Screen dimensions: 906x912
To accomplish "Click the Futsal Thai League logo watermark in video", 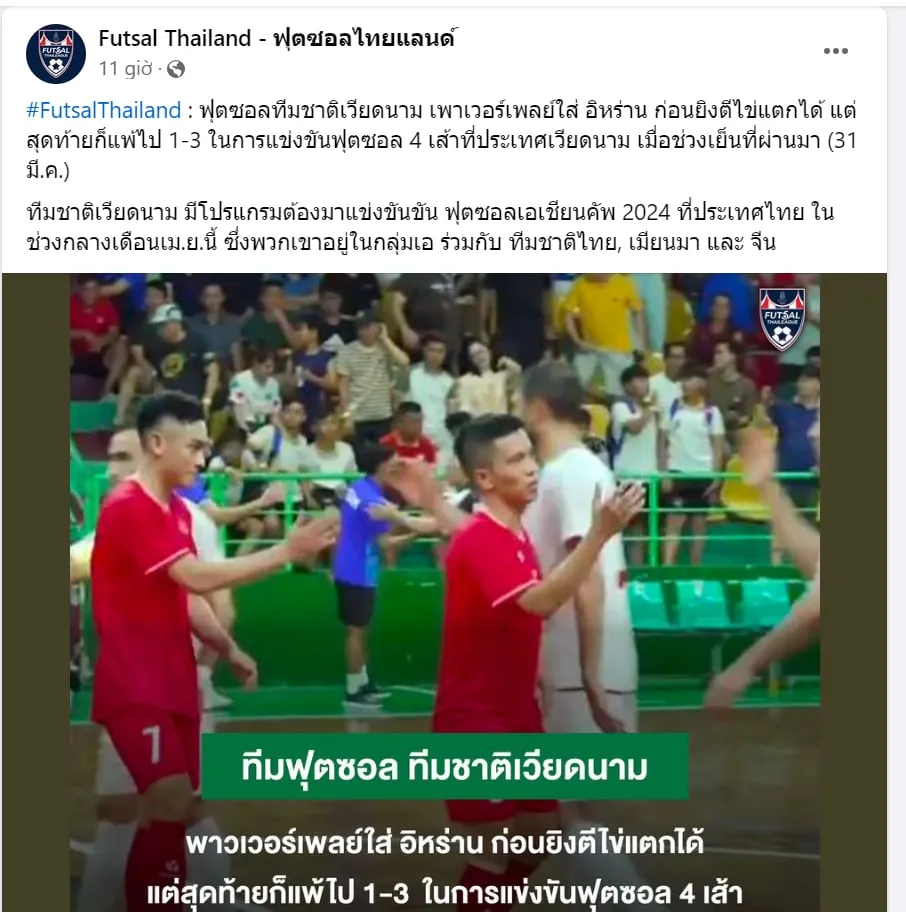I will 782,319.
